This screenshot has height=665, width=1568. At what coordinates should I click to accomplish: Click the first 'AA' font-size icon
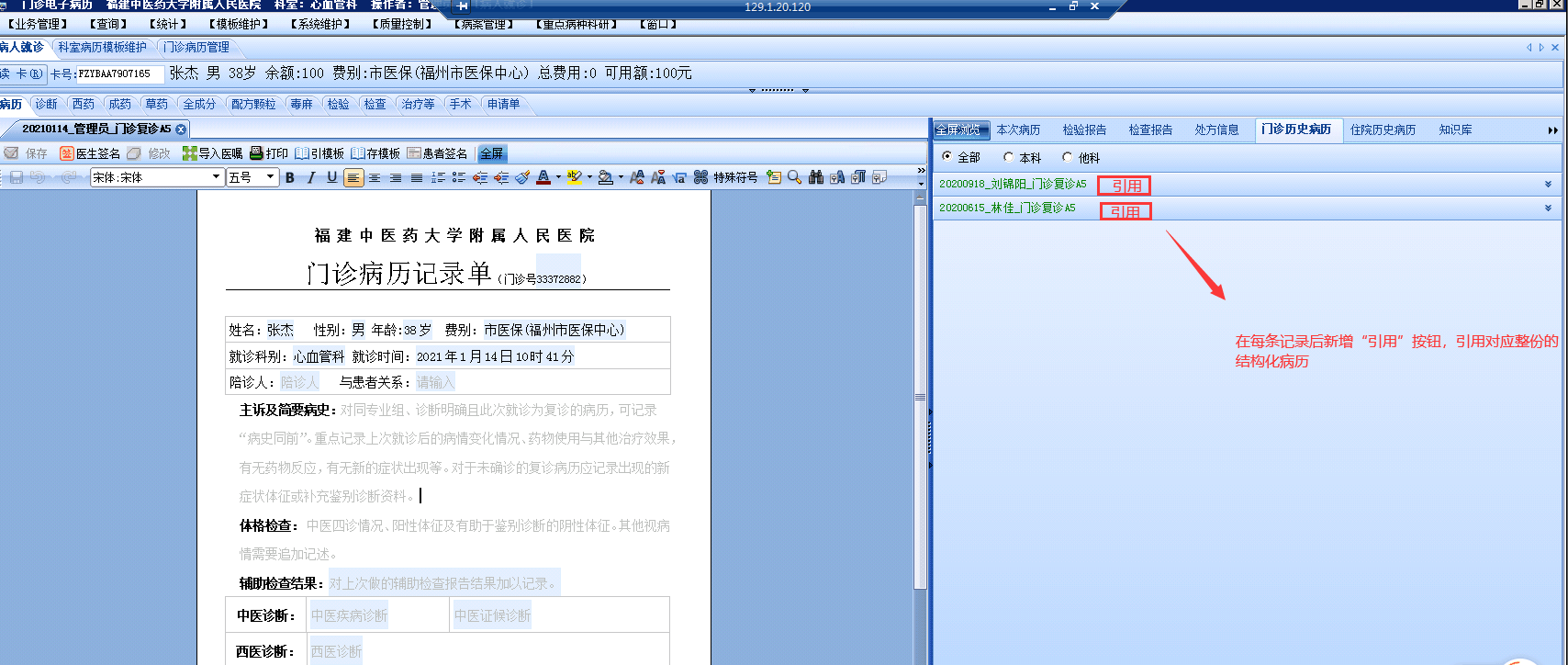pos(637,177)
